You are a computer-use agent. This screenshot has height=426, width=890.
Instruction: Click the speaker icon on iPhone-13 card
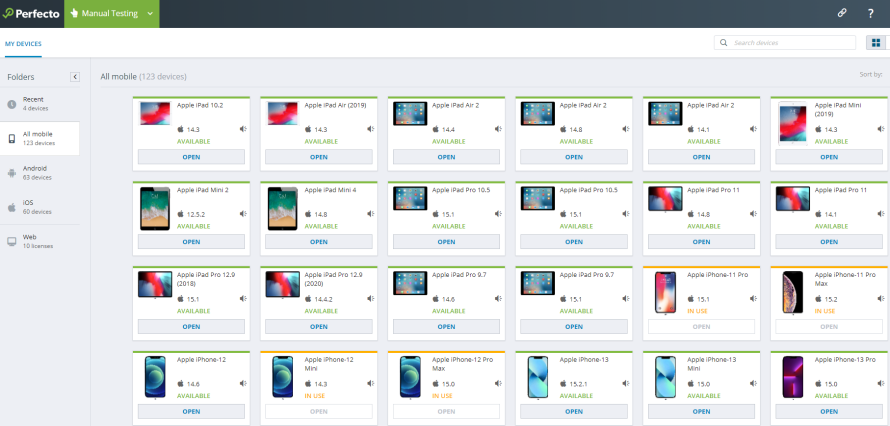click(x=625, y=383)
